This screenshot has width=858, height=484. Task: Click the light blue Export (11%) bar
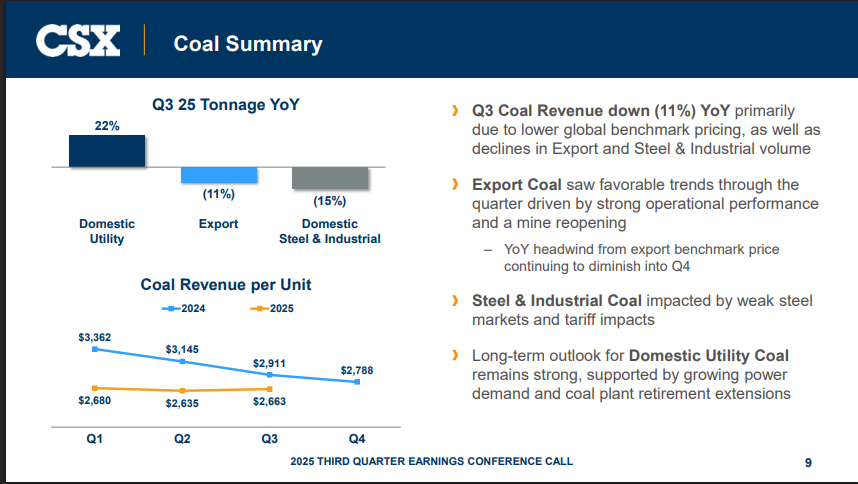[219, 175]
